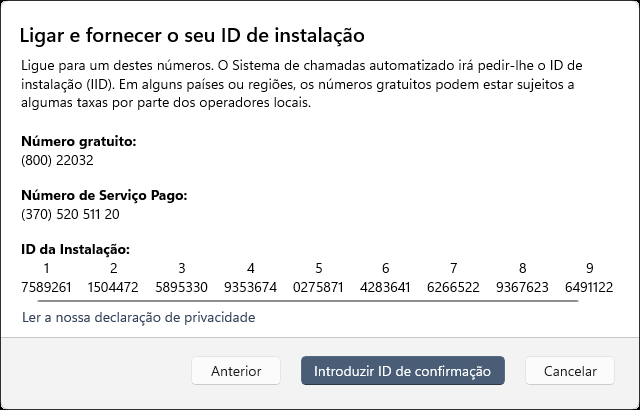Click the Cancelar button
The image size is (640, 410).
click(569, 370)
